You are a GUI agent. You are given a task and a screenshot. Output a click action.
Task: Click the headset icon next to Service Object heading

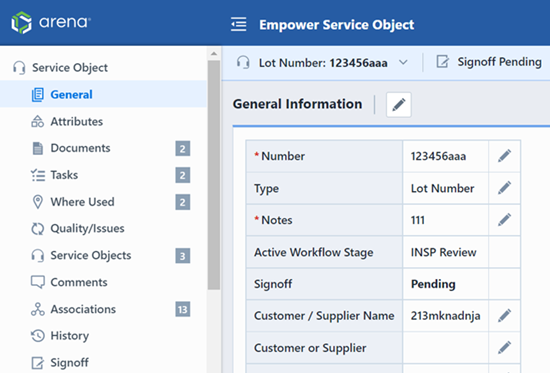pyautogui.click(x=19, y=67)
